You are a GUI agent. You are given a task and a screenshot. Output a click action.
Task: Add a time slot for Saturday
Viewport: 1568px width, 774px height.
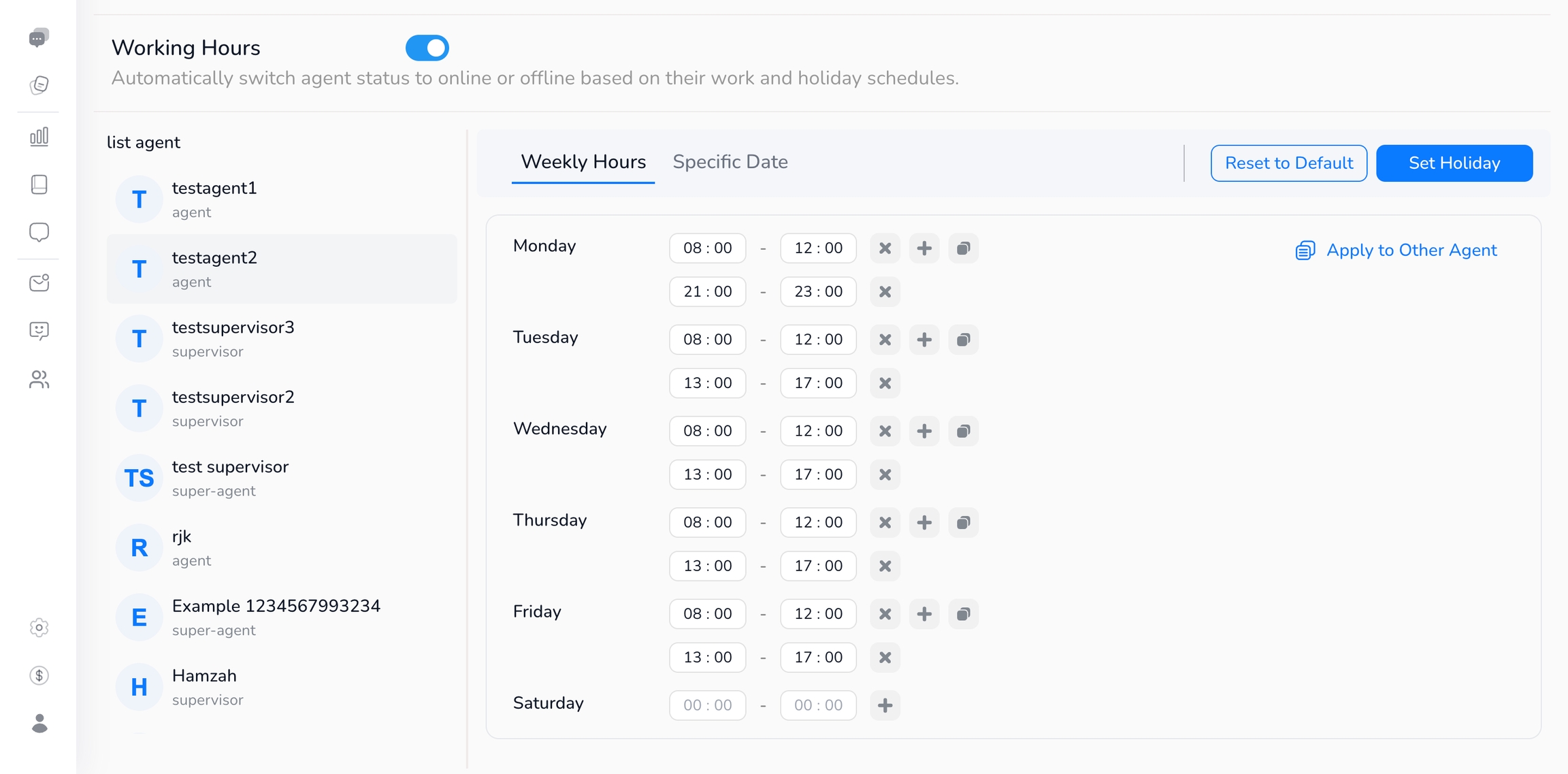coord(885,705)
